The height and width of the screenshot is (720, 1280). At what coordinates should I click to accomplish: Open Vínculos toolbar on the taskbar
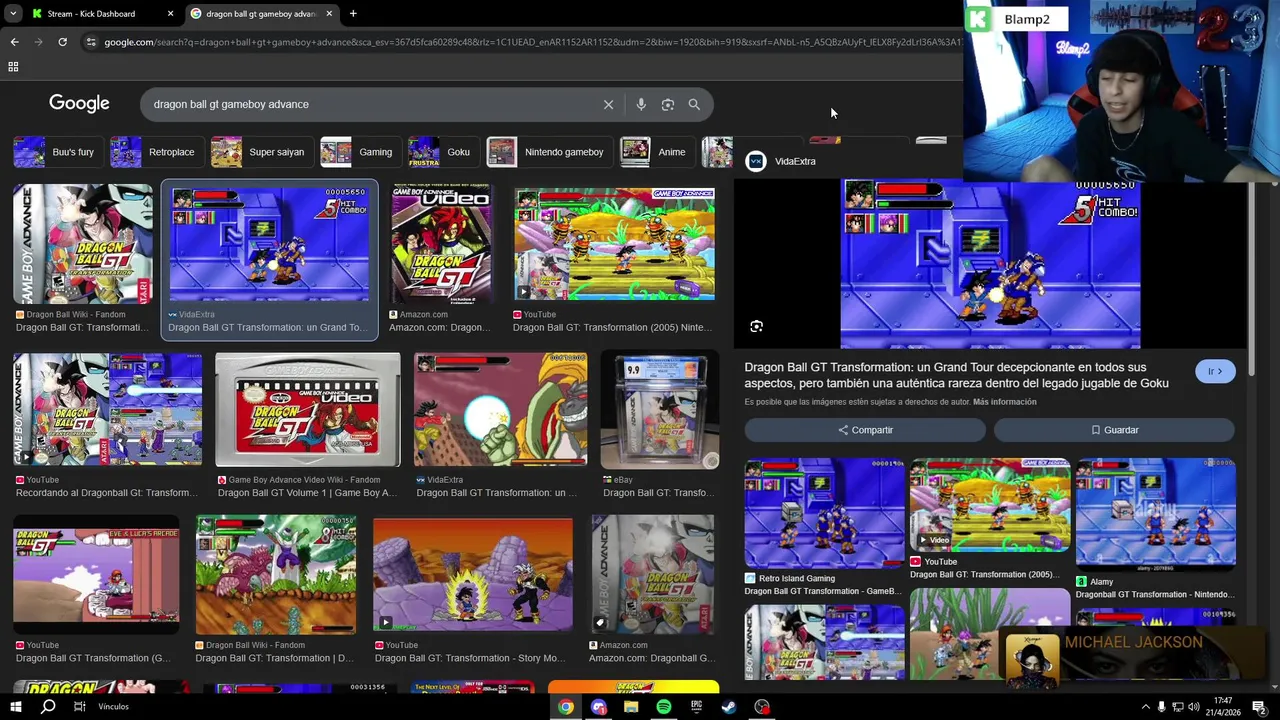click(113, 707)
